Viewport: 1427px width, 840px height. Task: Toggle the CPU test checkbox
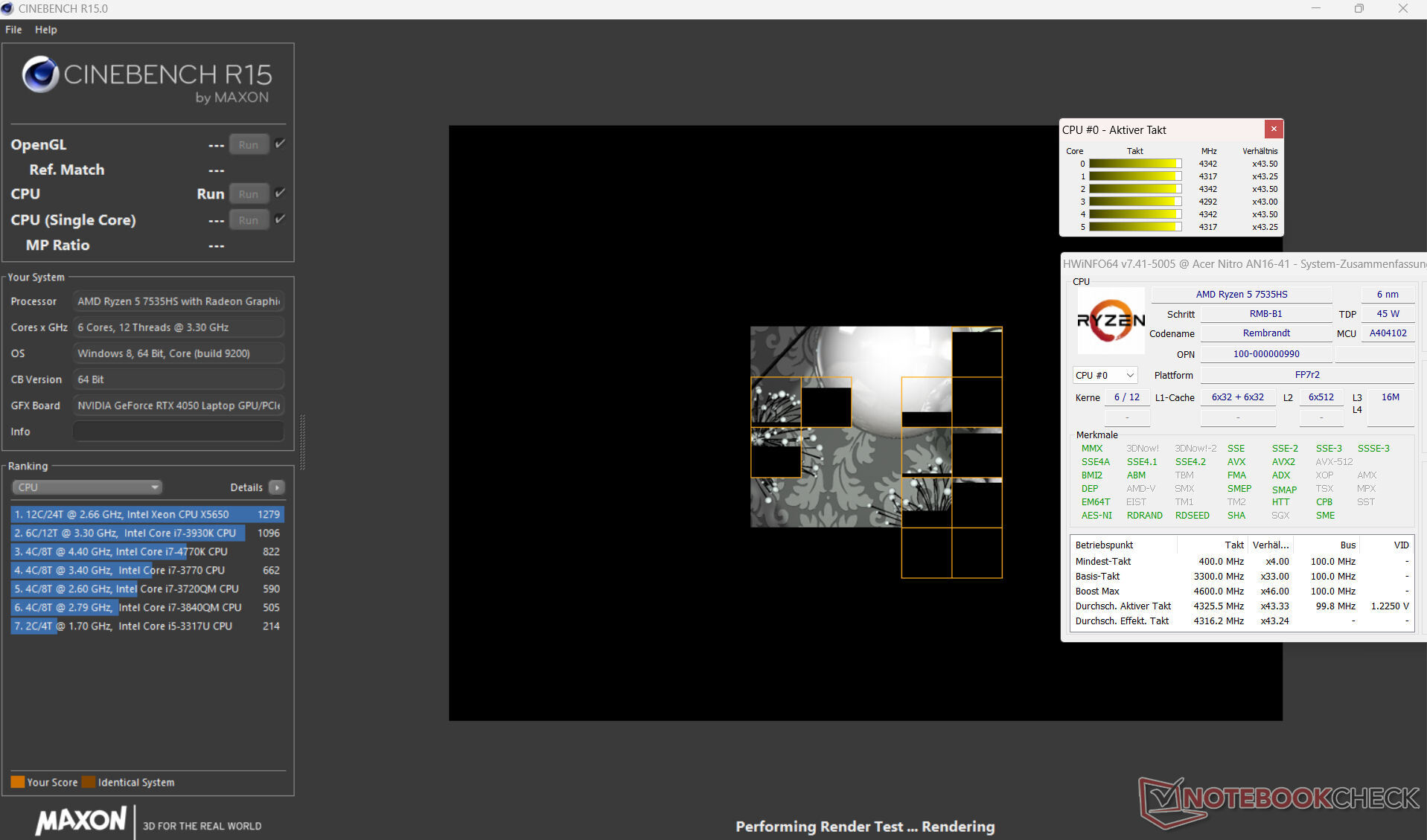[x=280, y=193]
